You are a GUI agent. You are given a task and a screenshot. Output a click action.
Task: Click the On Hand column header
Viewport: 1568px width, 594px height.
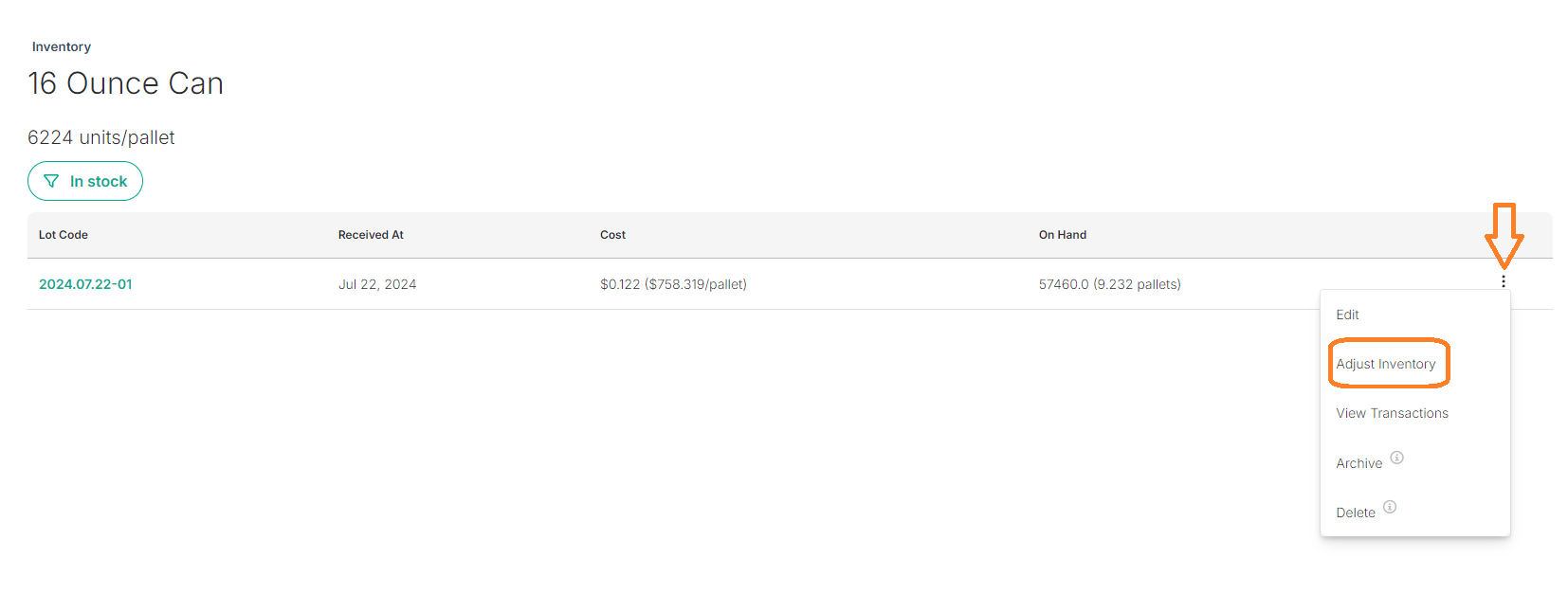tap(1063, 235)
